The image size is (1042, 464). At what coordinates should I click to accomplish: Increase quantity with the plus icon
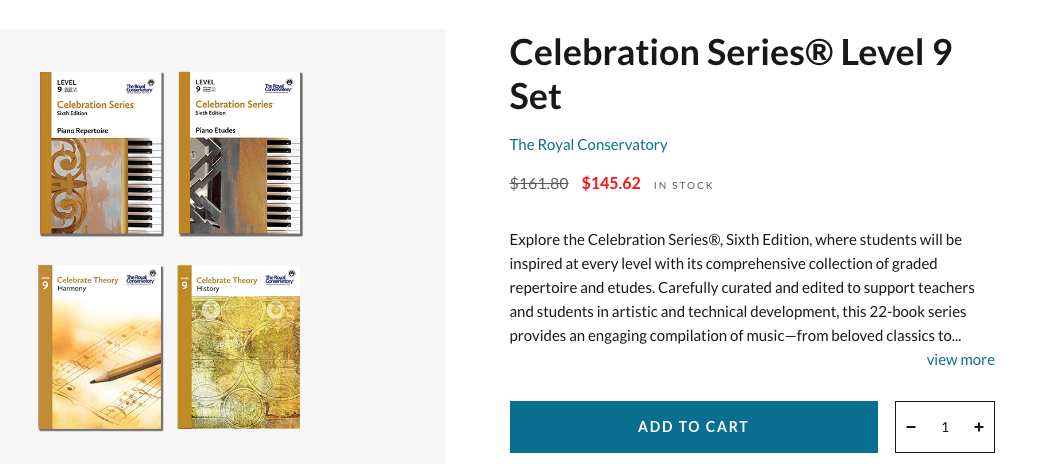coord(978,427)
